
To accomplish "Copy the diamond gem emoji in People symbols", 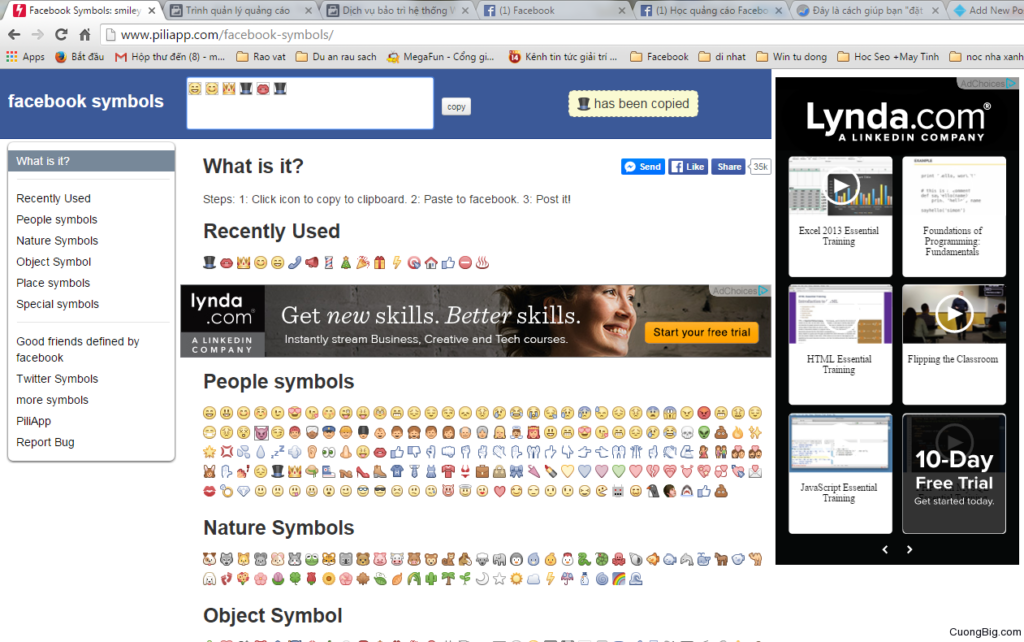I will pos(244,491).
